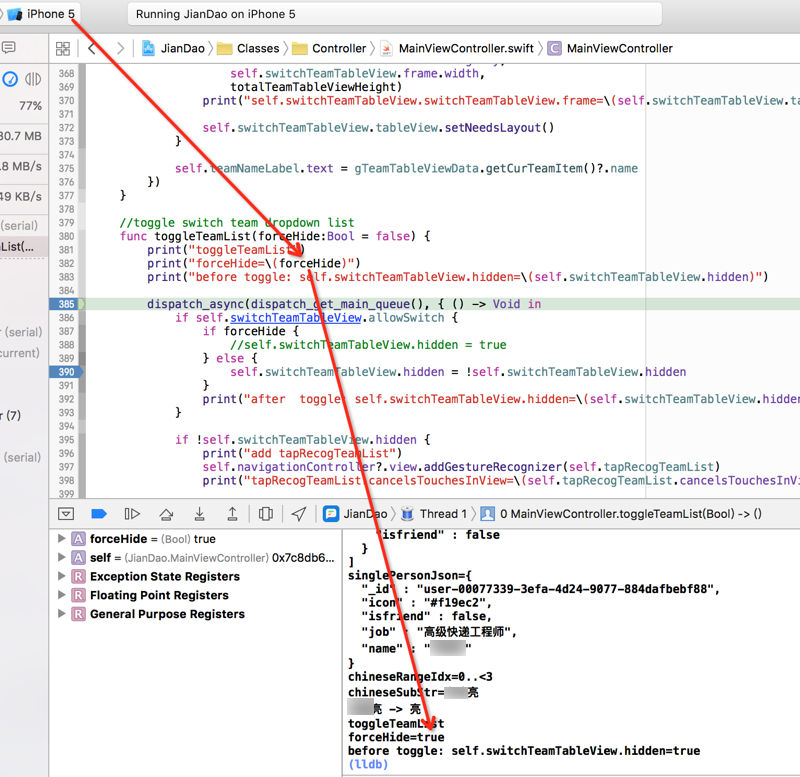Screen dimensions: 800x777
Task: Select JianDao project in jump bar
Action: click(173, 48)
